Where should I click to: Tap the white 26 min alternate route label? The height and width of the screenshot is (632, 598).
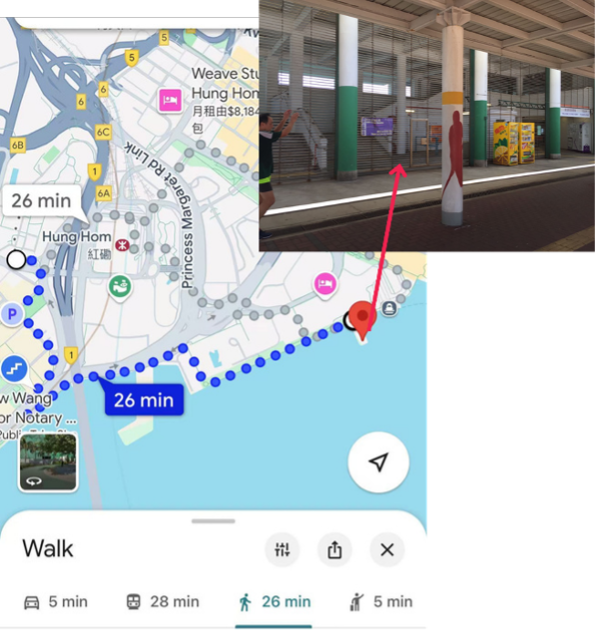[x=42, y=202]
